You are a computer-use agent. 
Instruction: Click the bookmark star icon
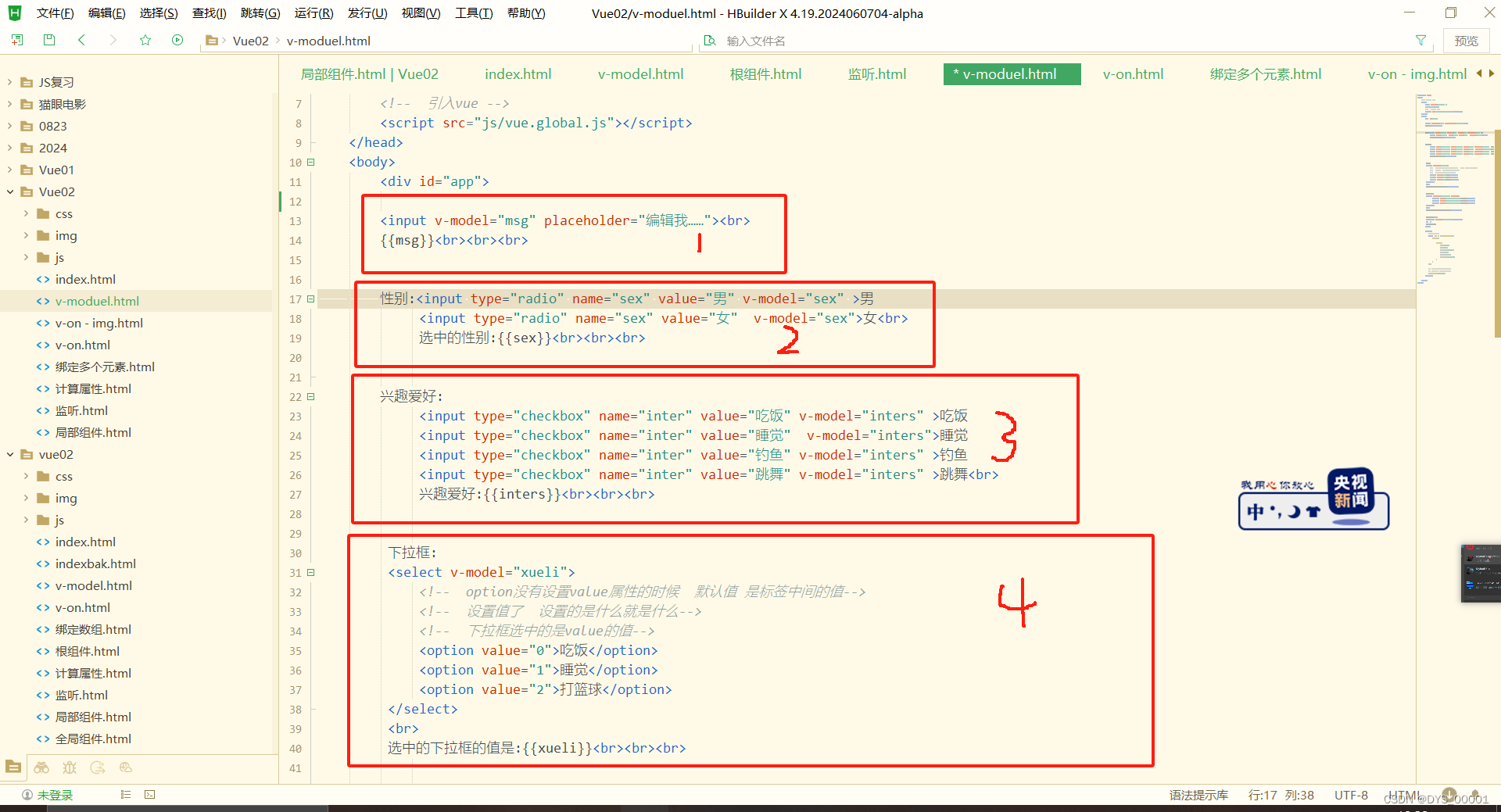(145, 40)
